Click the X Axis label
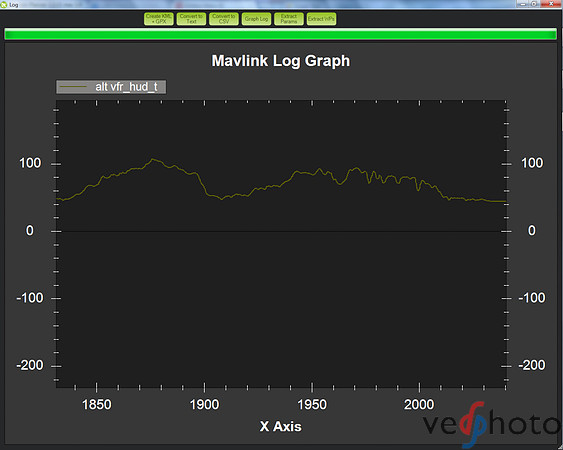This screenshot has height=450, width=563. click(280, 427)
